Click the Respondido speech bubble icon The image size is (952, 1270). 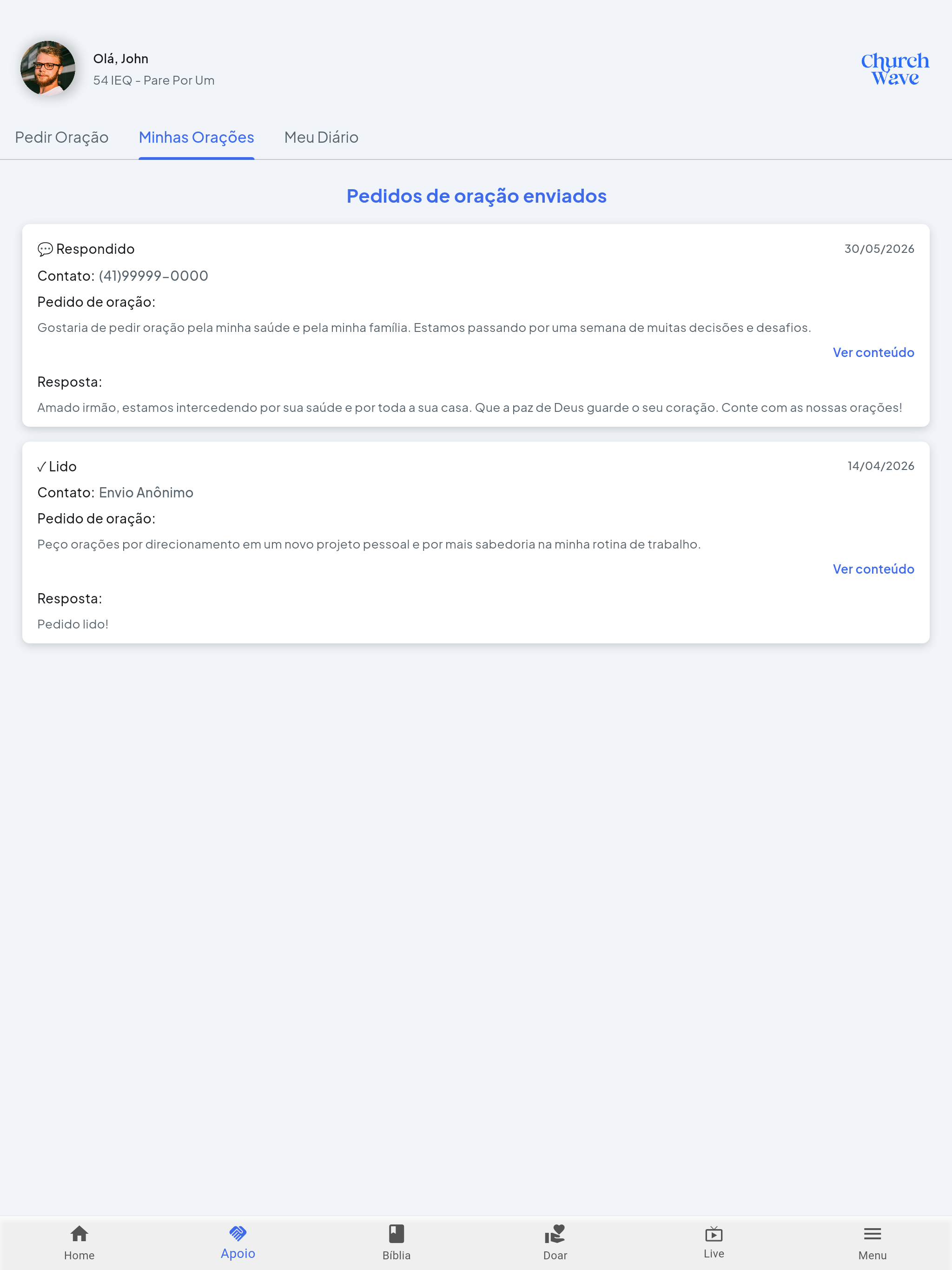pos(45,249)
